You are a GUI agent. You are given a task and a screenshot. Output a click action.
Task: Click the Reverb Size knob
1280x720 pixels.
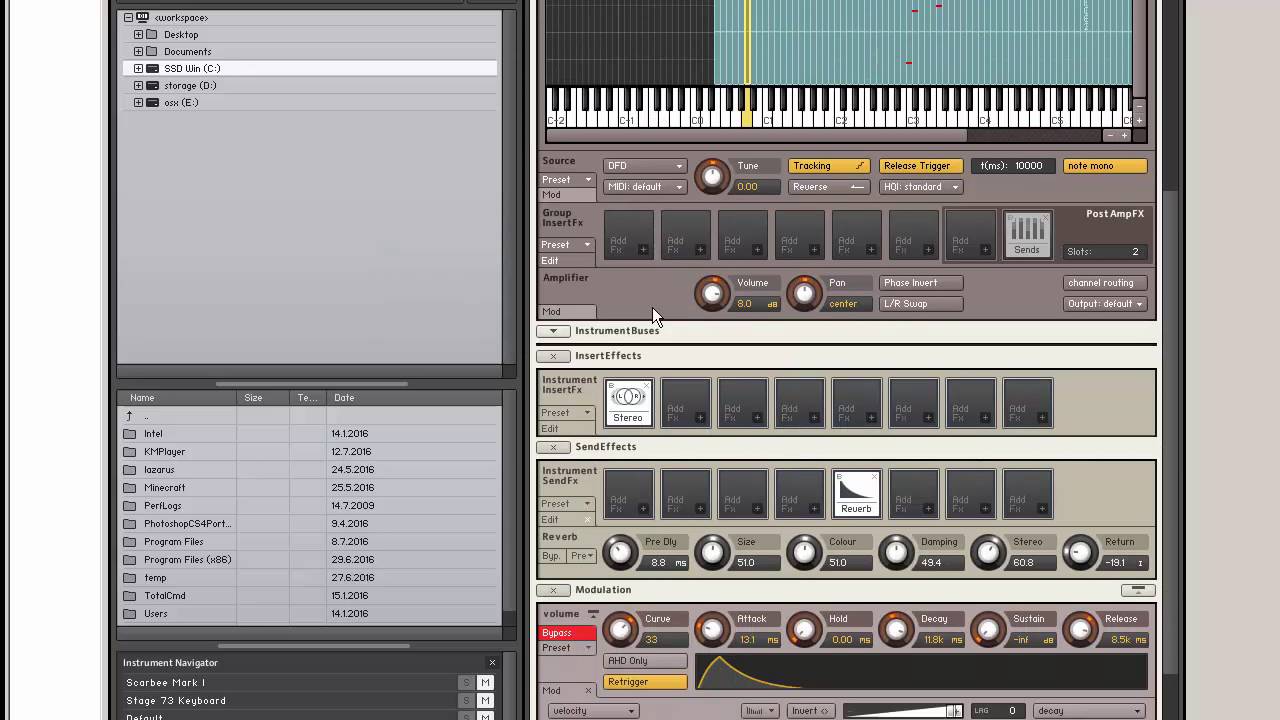point(712,552)
